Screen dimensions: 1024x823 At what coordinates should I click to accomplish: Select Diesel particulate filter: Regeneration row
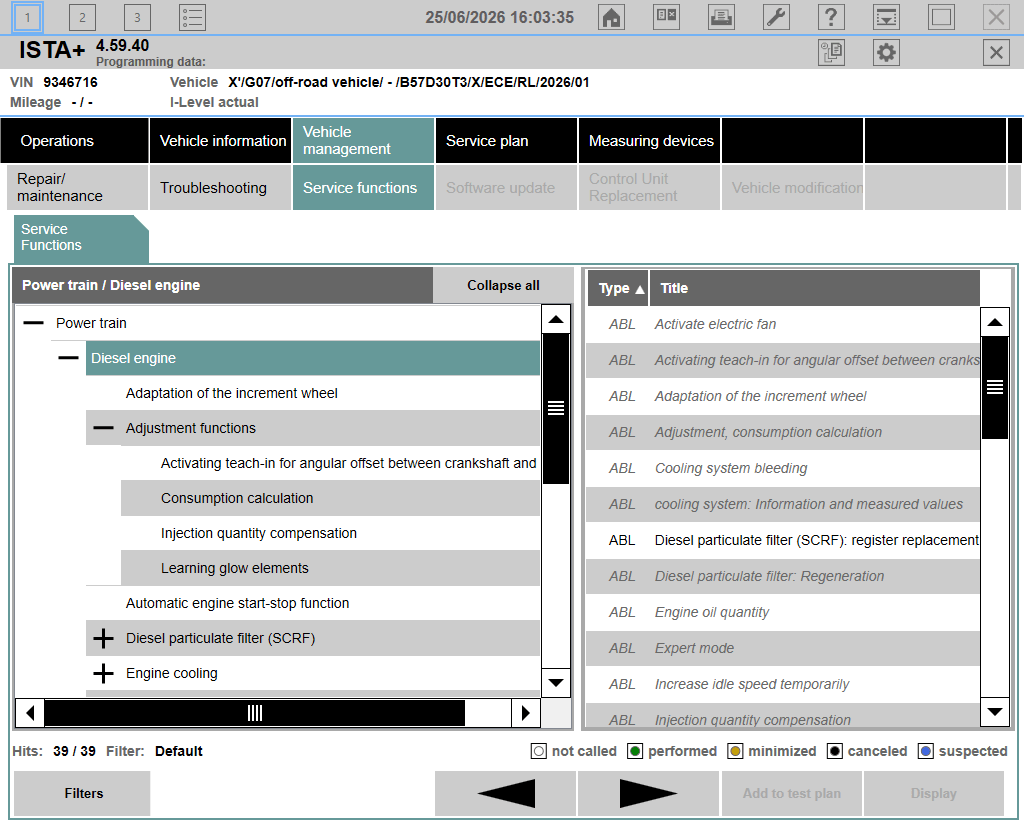[x=782, y=576]
